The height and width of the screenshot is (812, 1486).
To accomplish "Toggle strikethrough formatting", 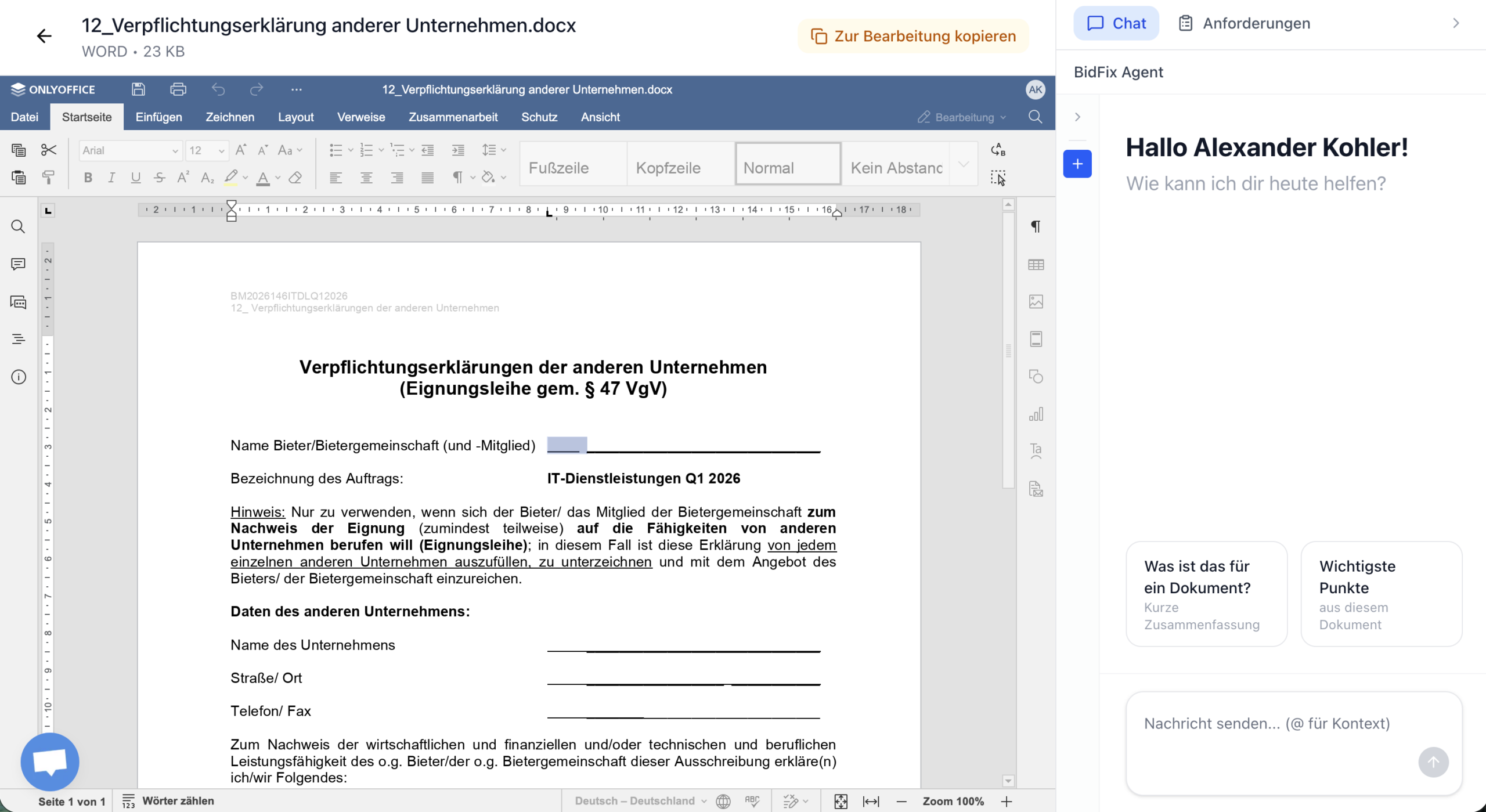I will tap(160, 178).
